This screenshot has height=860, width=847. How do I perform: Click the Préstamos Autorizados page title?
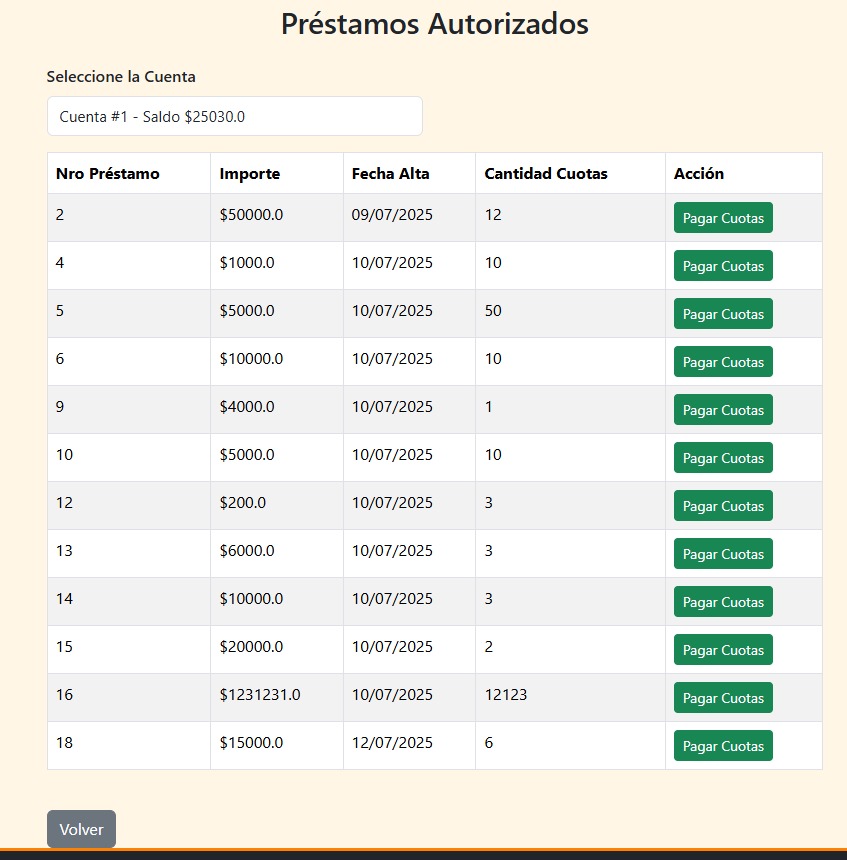(434, 24)
